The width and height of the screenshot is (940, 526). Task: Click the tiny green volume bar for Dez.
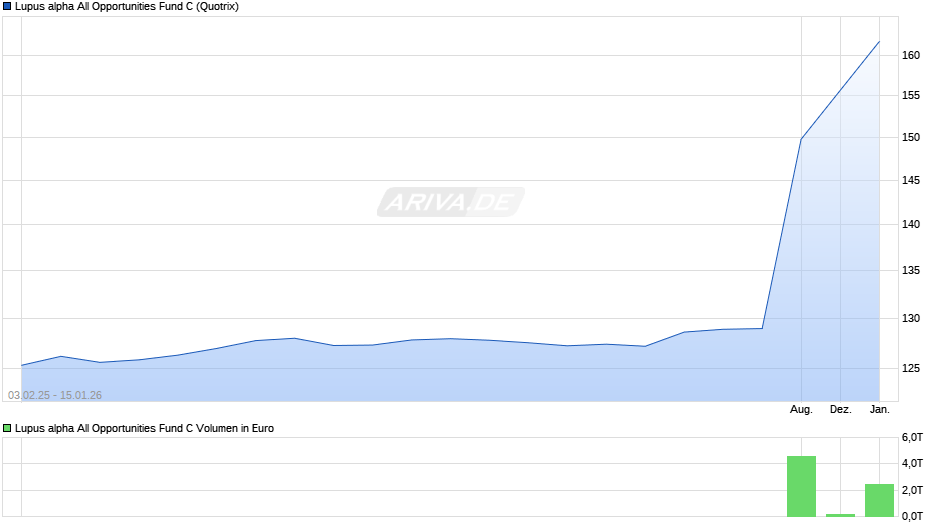tap(840, 515)
